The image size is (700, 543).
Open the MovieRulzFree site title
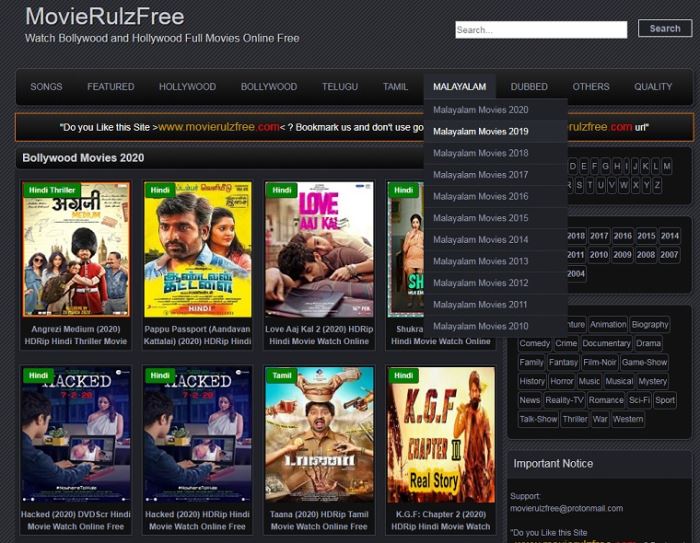pos(104,17)
